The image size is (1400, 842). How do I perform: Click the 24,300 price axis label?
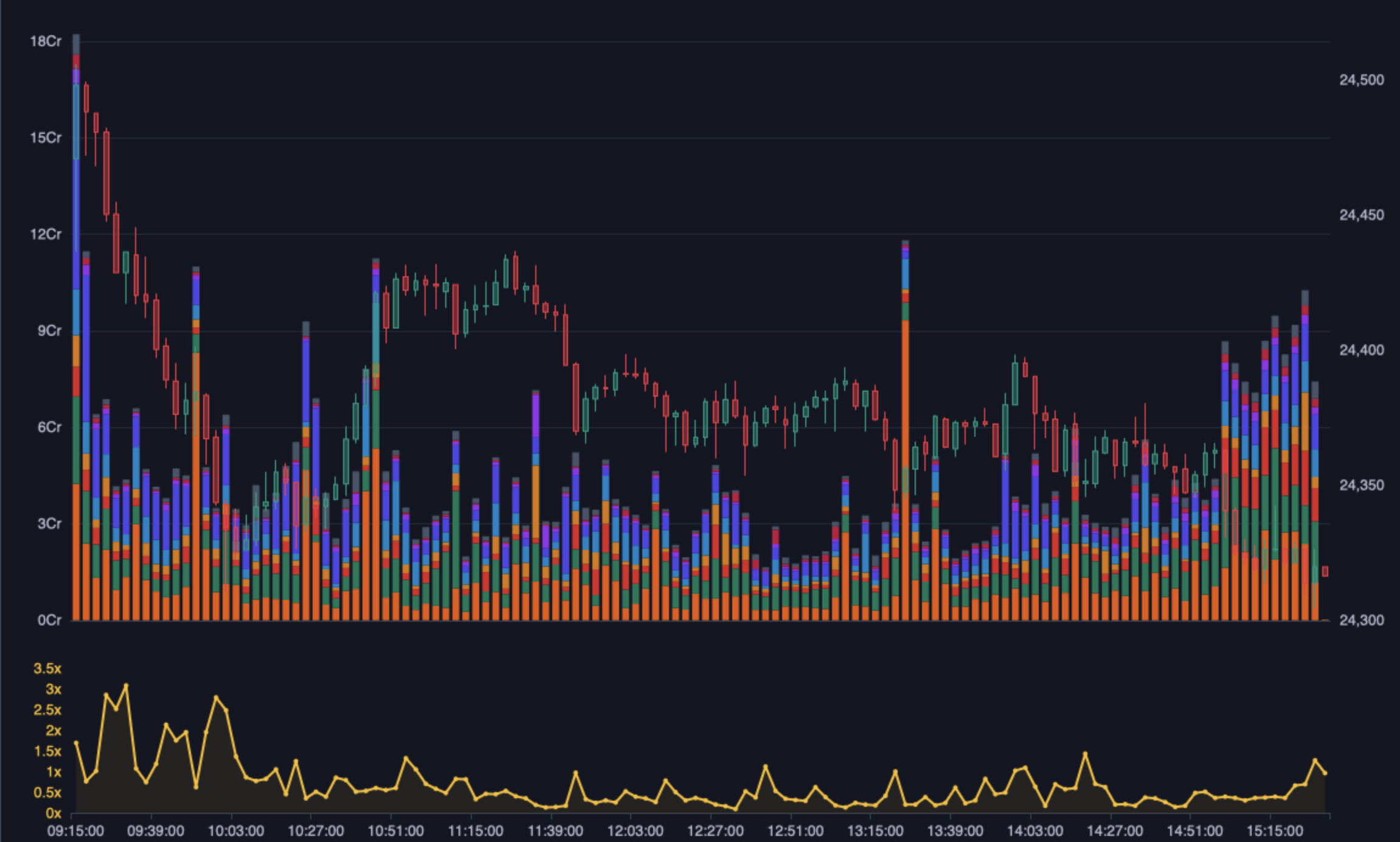[x=1361, y=620]
